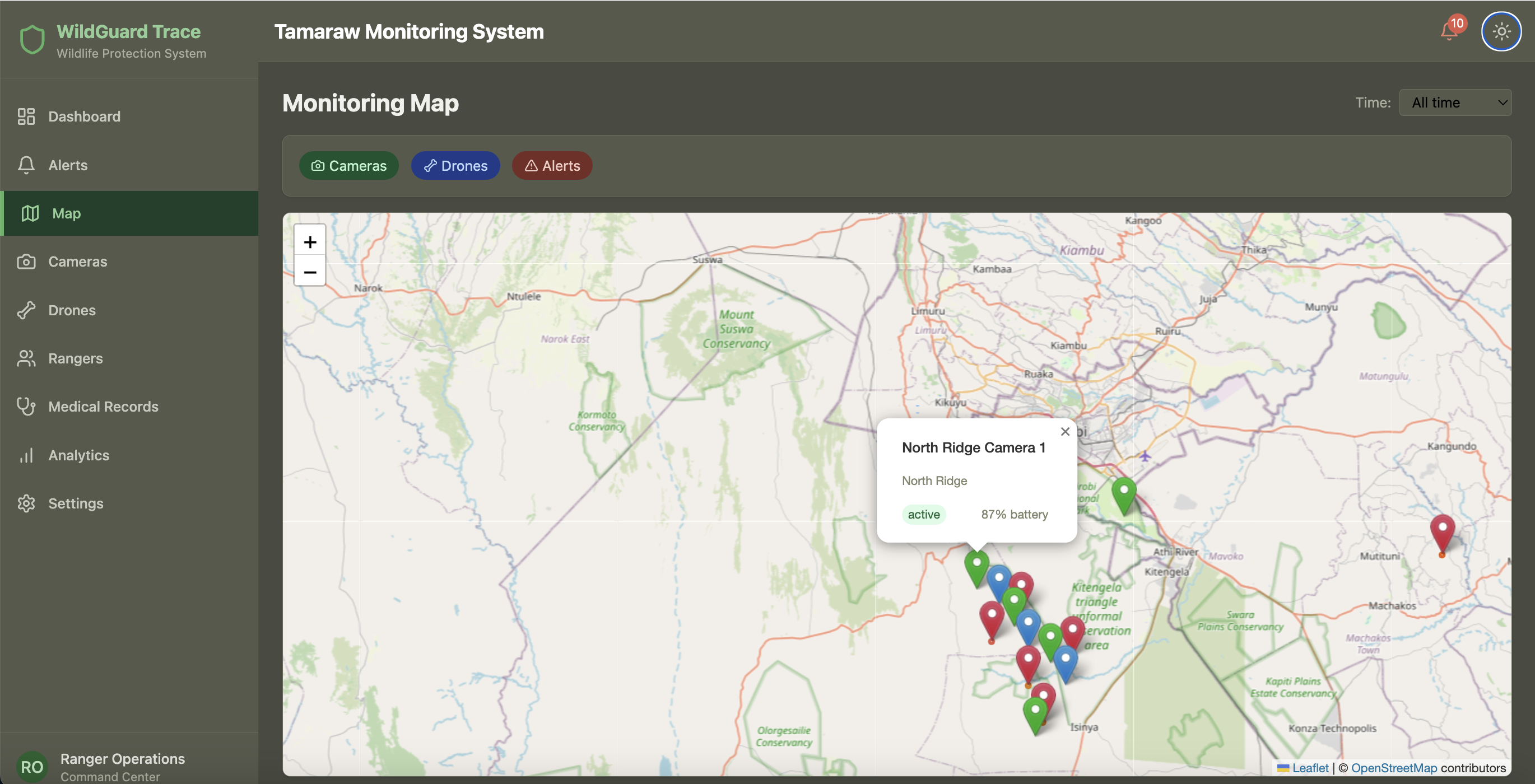Viewport: 1535px width, 784px height.
Task: Click the Ranger Operations RO avatar
Action: 31,766
